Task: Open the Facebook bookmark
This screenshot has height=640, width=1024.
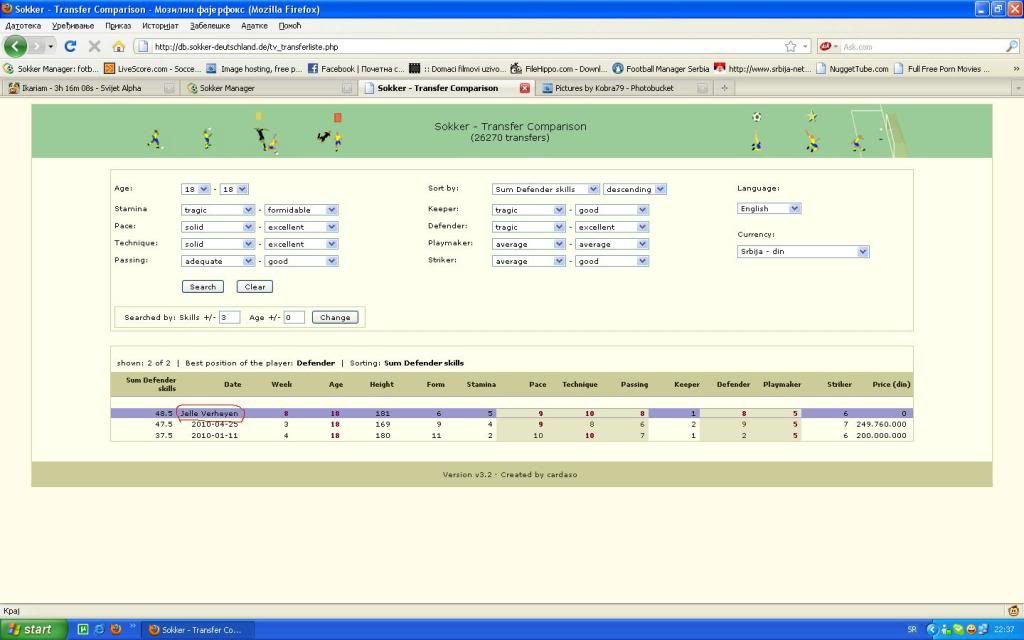Action: (356, 69)
